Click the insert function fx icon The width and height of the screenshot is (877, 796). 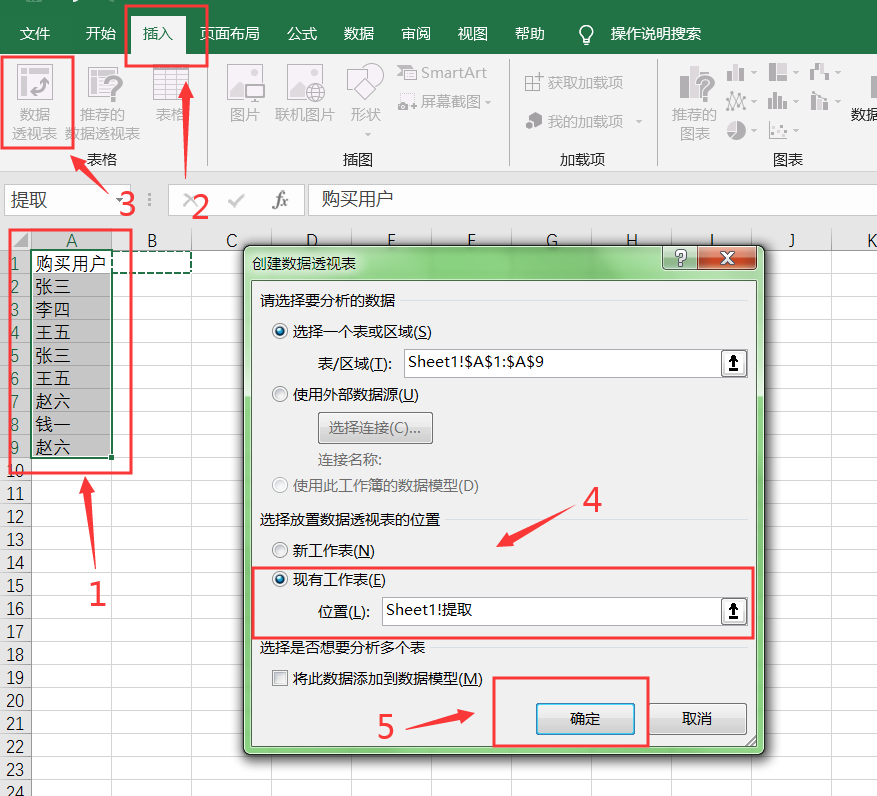(281, 200)
